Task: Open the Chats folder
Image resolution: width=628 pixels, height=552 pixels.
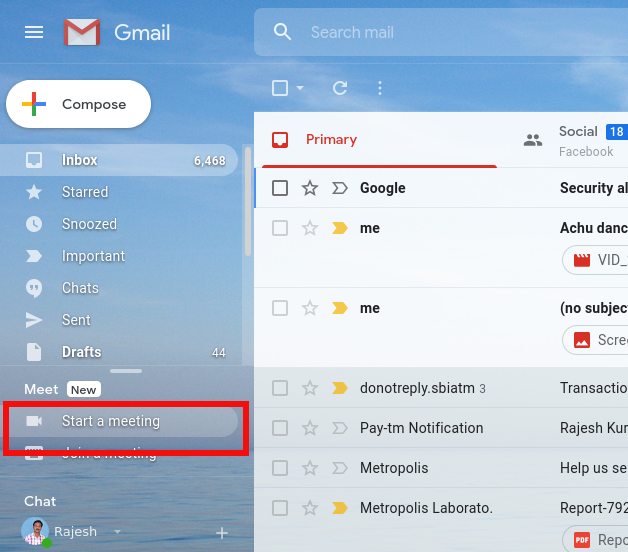Action: tap(119, 288)
